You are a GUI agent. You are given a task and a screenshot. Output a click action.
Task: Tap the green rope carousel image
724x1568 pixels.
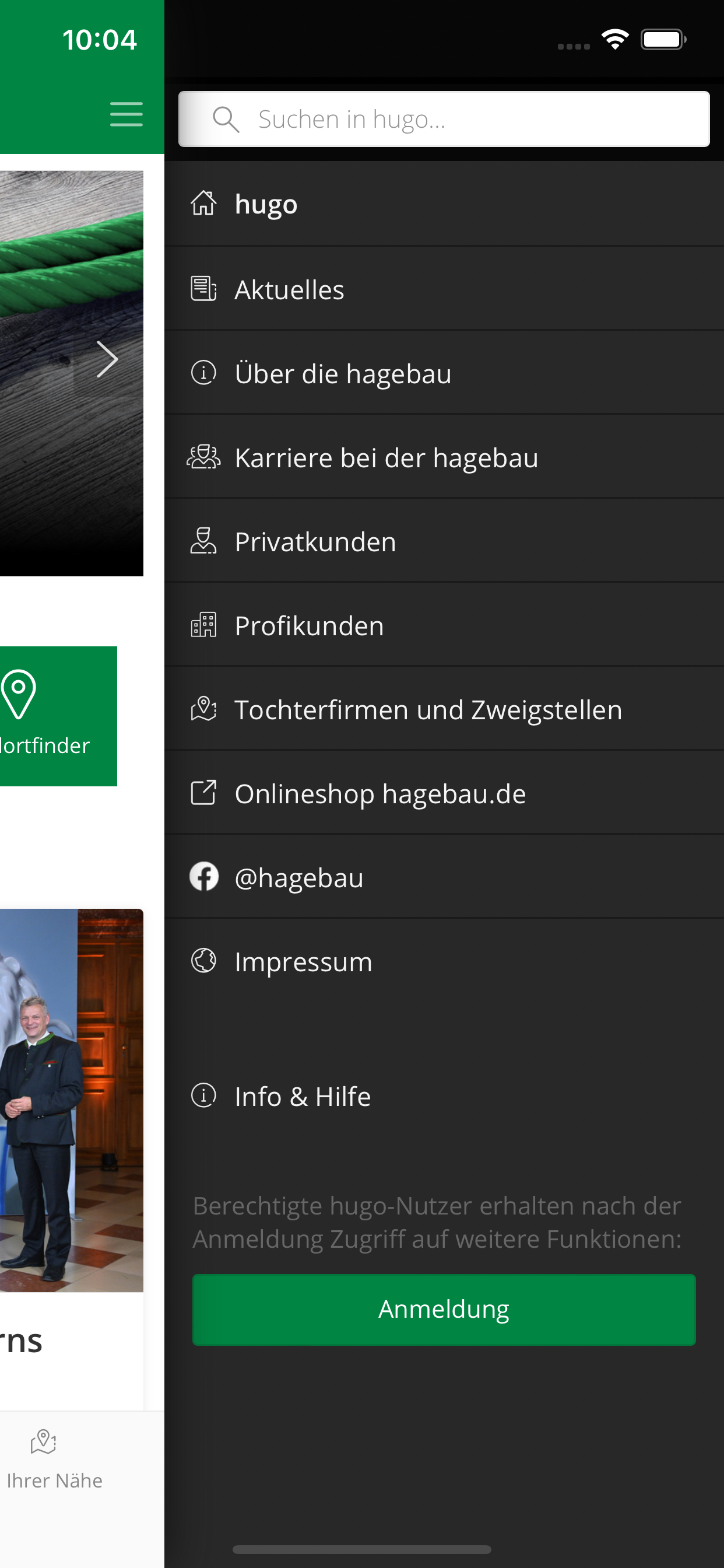71,373
